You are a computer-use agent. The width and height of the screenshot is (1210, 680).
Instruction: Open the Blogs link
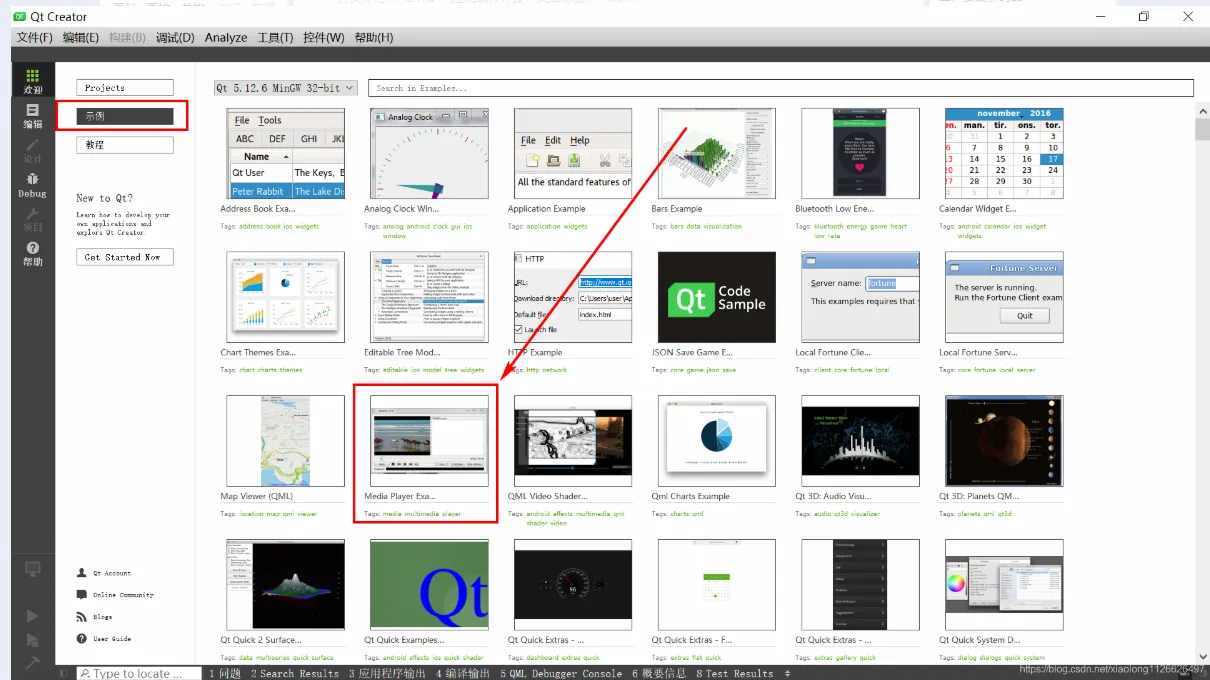click(103, 617)
